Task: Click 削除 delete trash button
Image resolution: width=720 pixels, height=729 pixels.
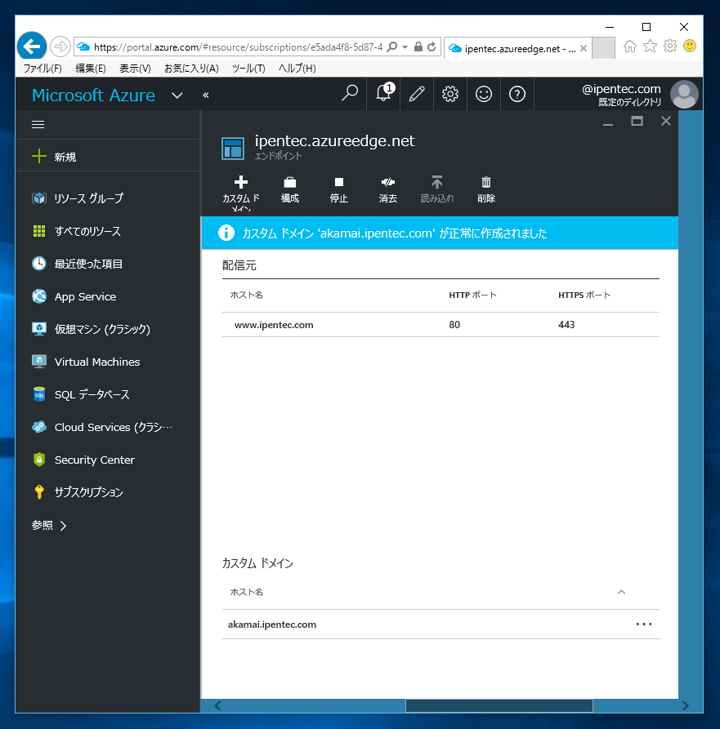Action: coord(486,190)
